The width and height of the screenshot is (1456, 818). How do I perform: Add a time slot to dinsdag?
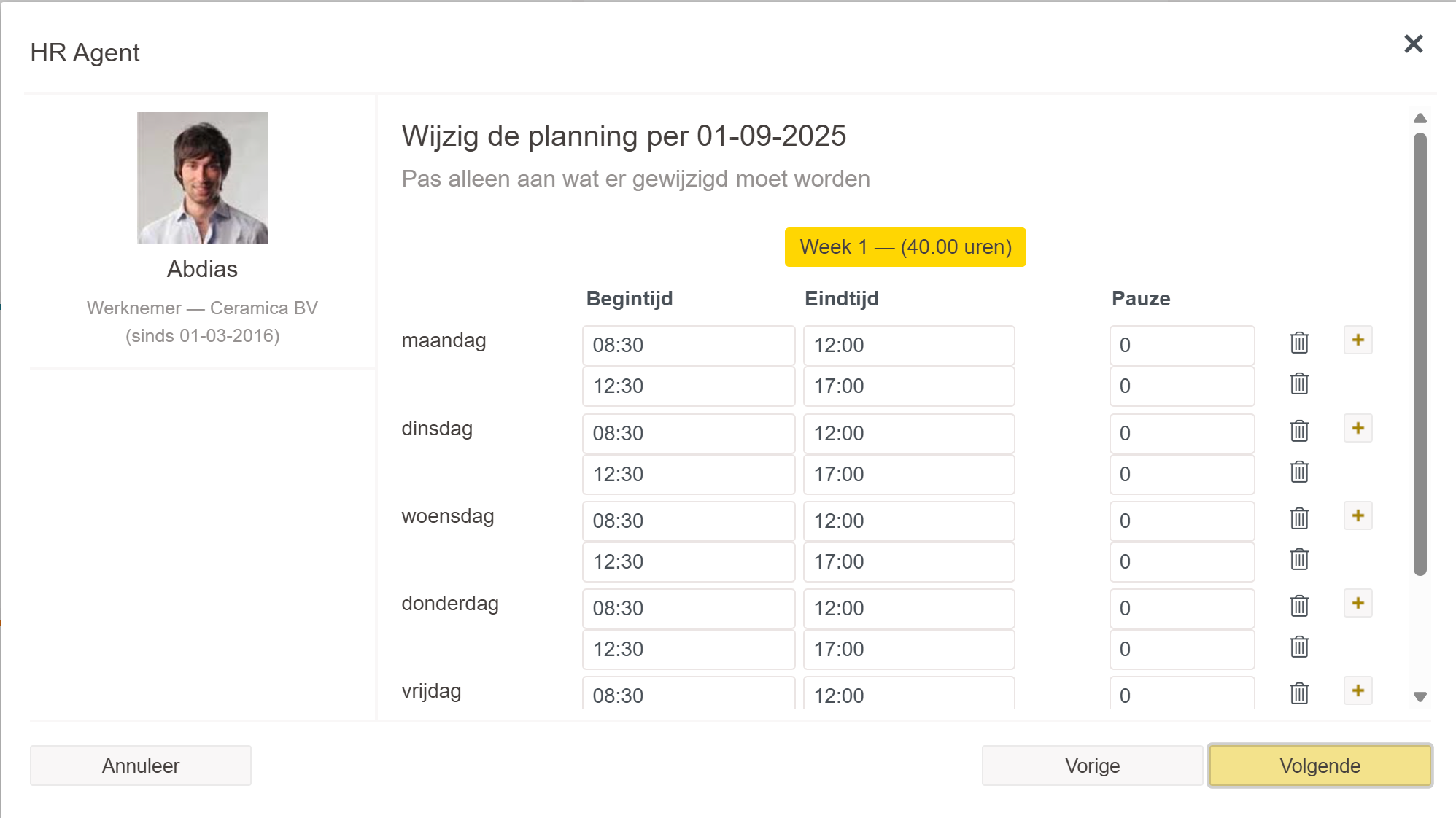click(1358, 428)
